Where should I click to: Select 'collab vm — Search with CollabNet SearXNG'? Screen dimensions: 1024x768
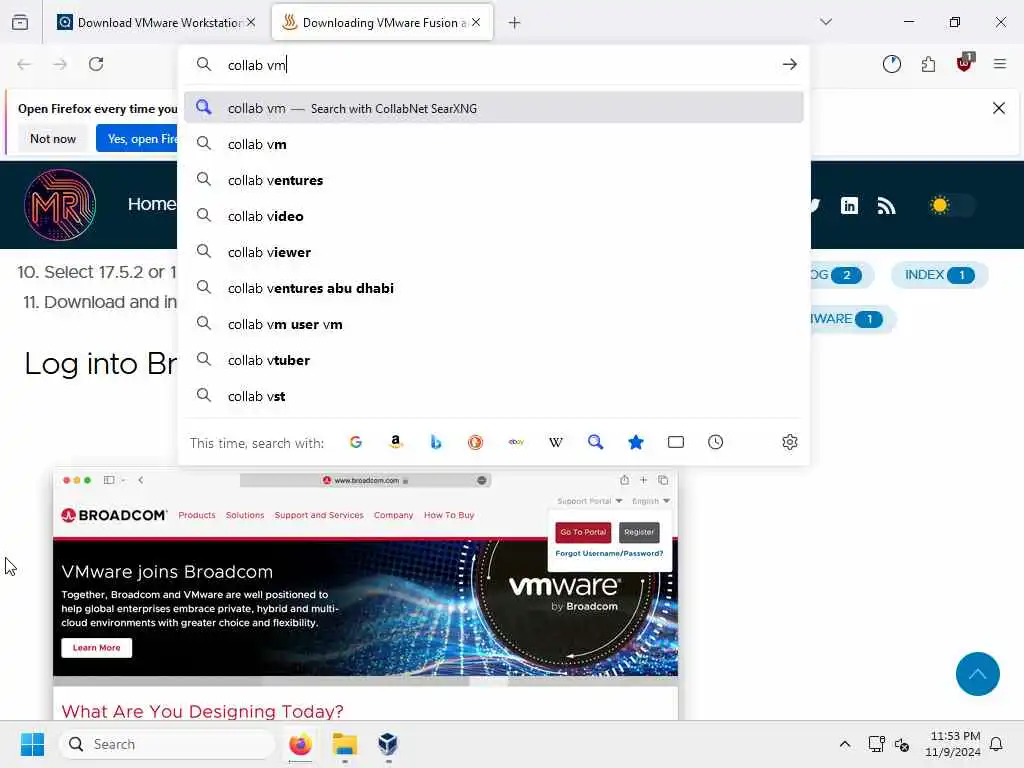(494, 108)
